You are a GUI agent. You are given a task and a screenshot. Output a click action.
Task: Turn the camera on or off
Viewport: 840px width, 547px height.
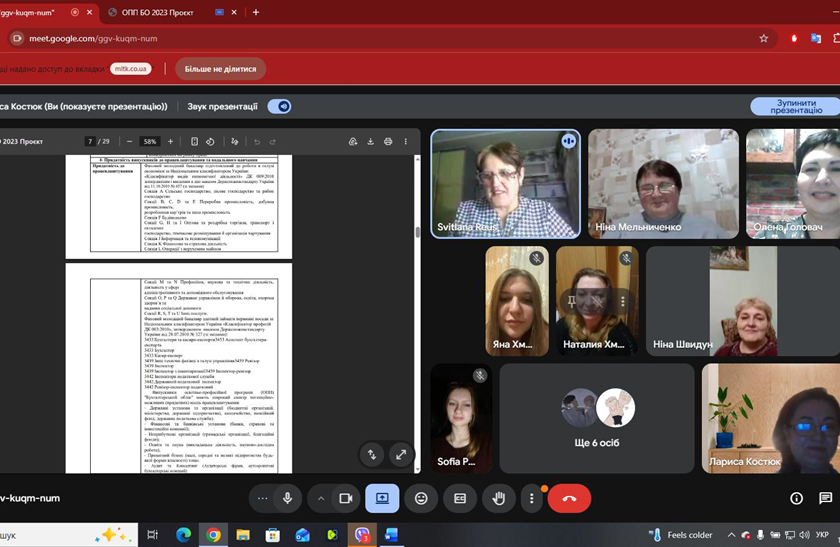tap(346, 498)
